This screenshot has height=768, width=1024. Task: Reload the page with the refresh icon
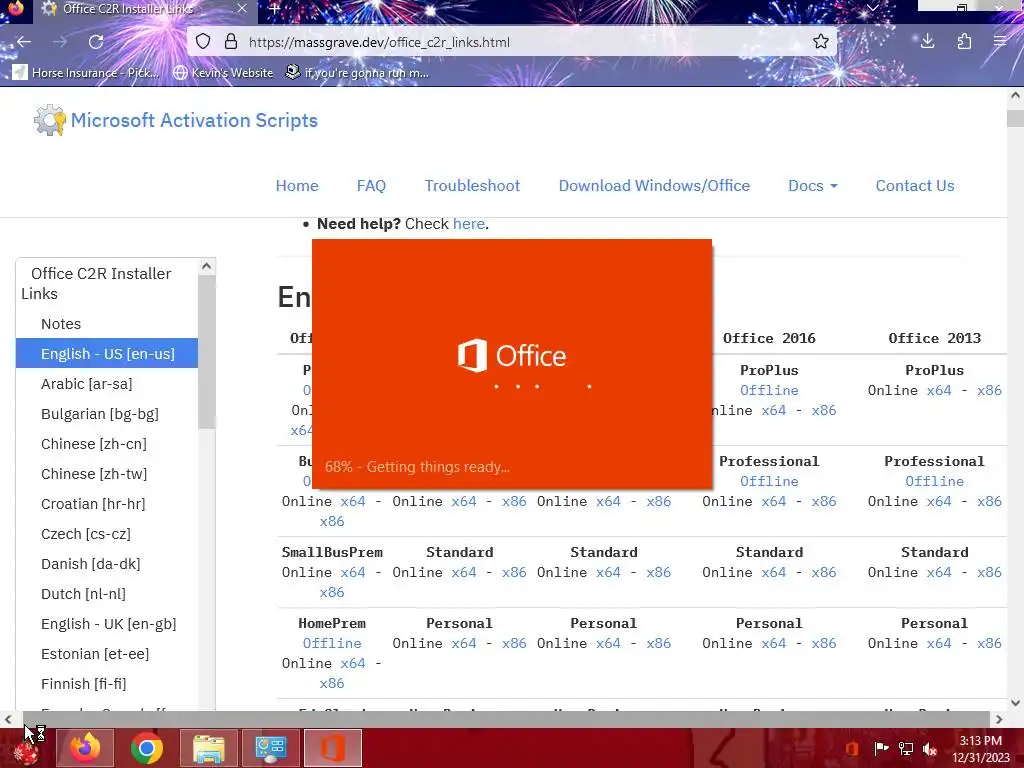click(96, 42)
